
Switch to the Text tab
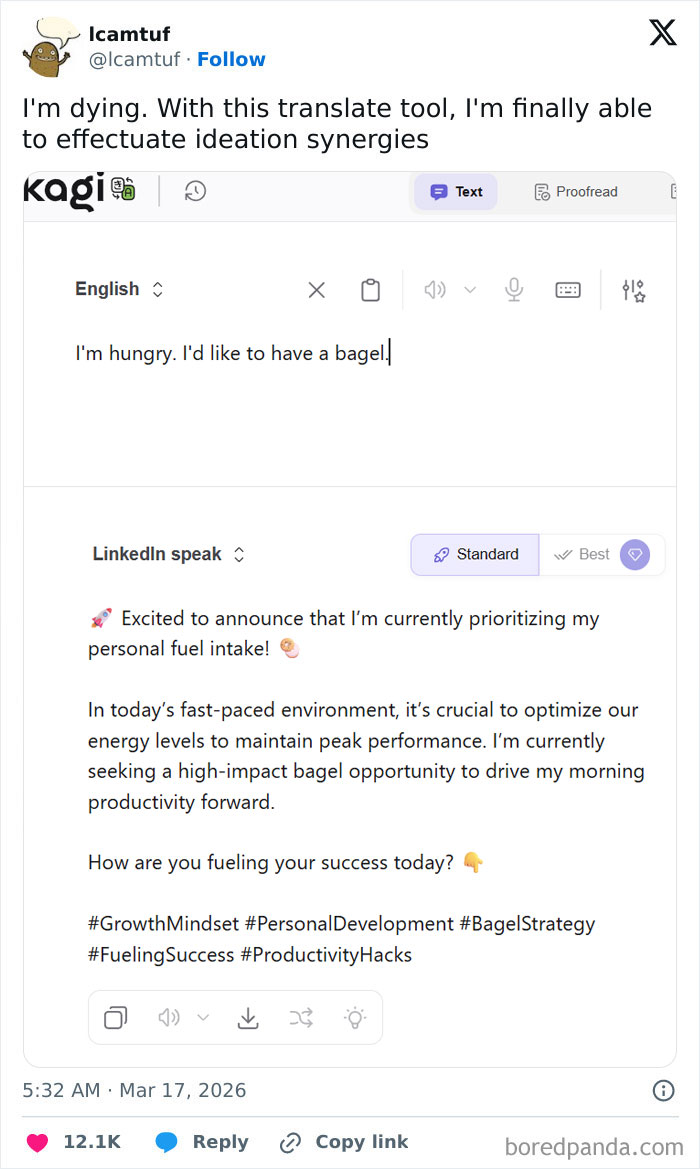click(455, 191)
